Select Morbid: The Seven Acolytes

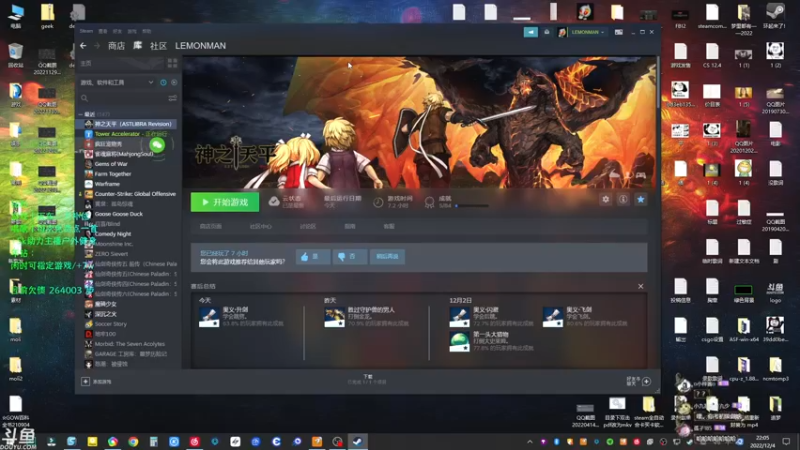tap(128, 344)
